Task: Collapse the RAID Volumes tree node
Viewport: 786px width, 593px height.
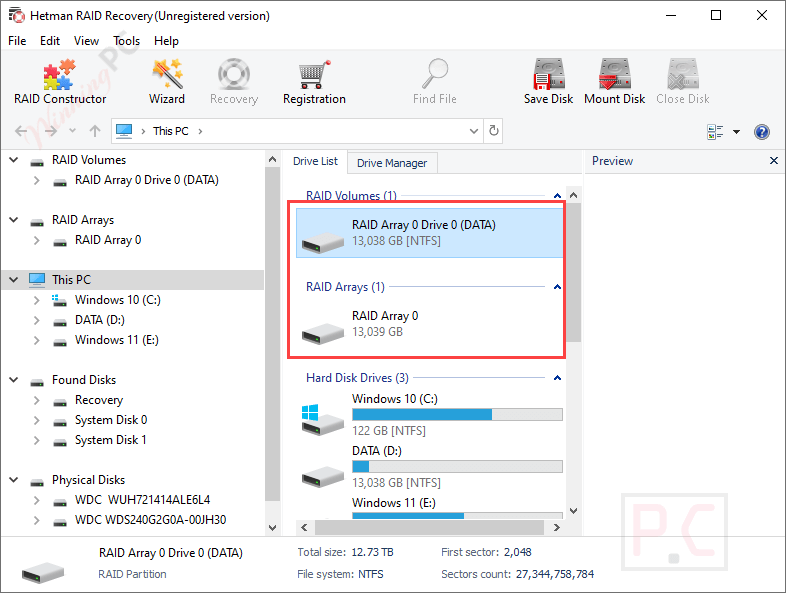Action: pos(14,160)
